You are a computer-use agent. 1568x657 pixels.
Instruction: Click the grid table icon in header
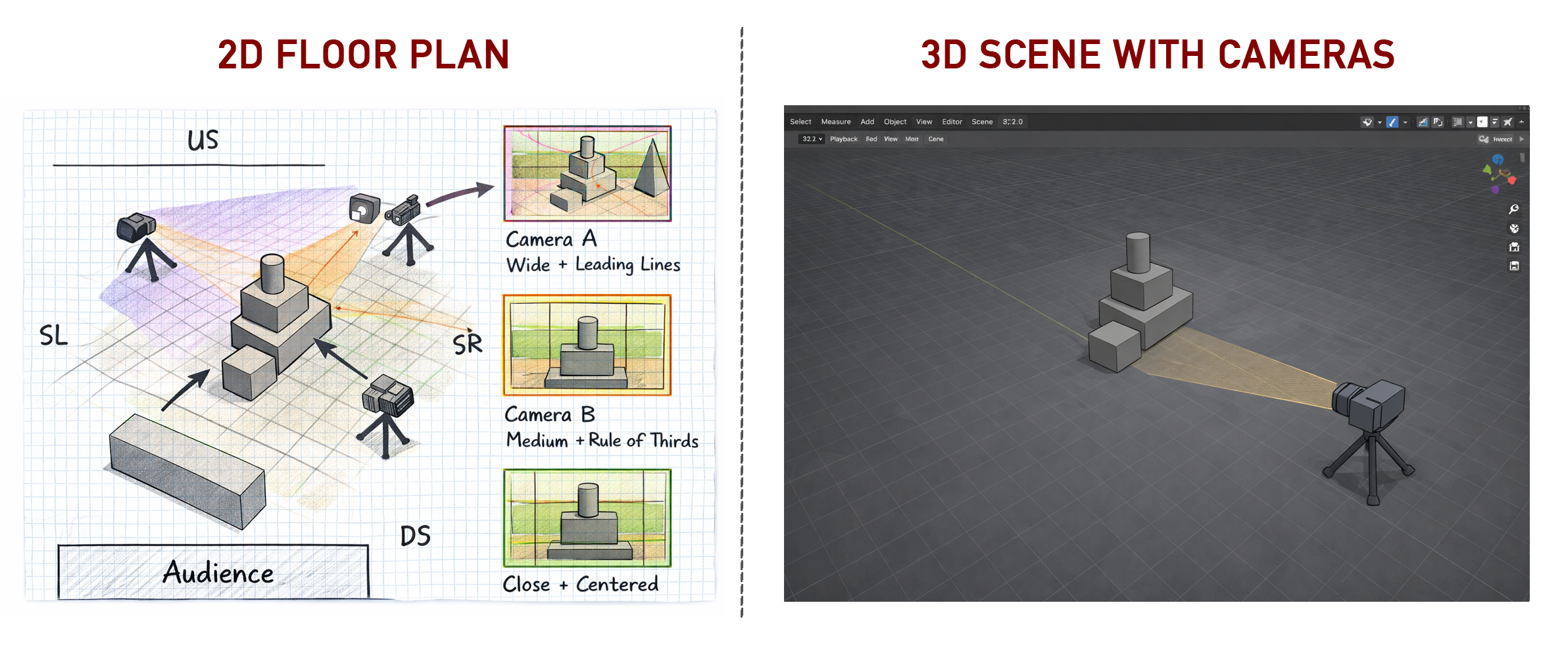[x=1458, y=122]
